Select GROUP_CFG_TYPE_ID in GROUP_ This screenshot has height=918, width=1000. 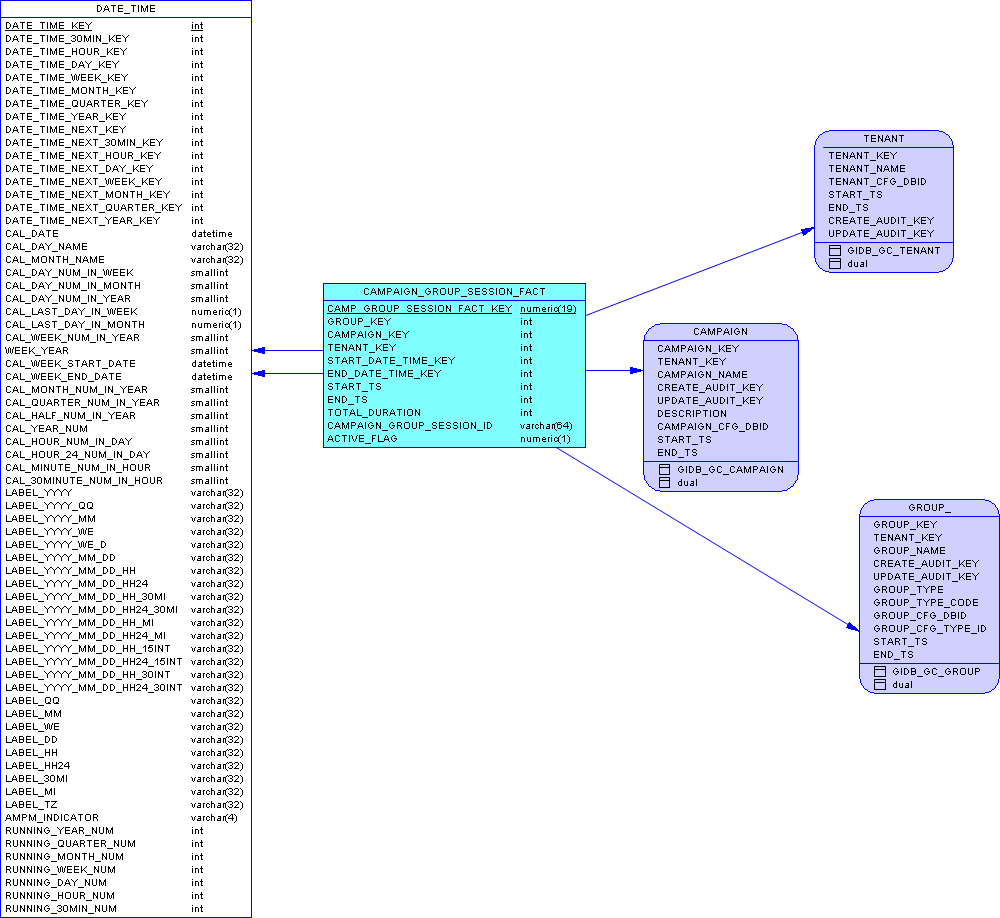point(929,628)
